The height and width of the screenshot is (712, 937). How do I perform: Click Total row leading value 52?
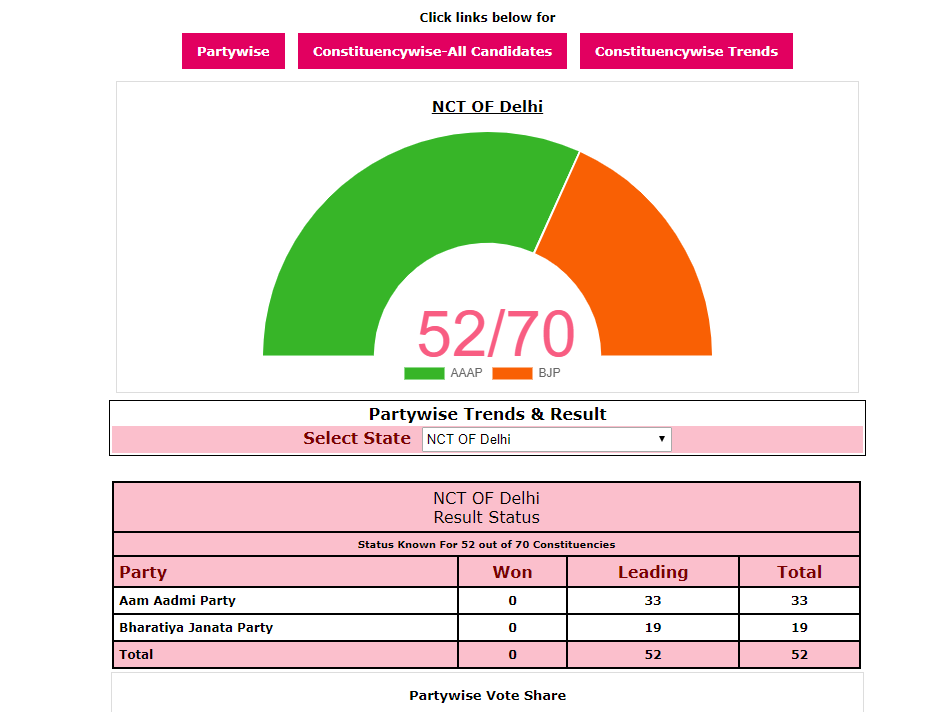(x=653, y=655)
